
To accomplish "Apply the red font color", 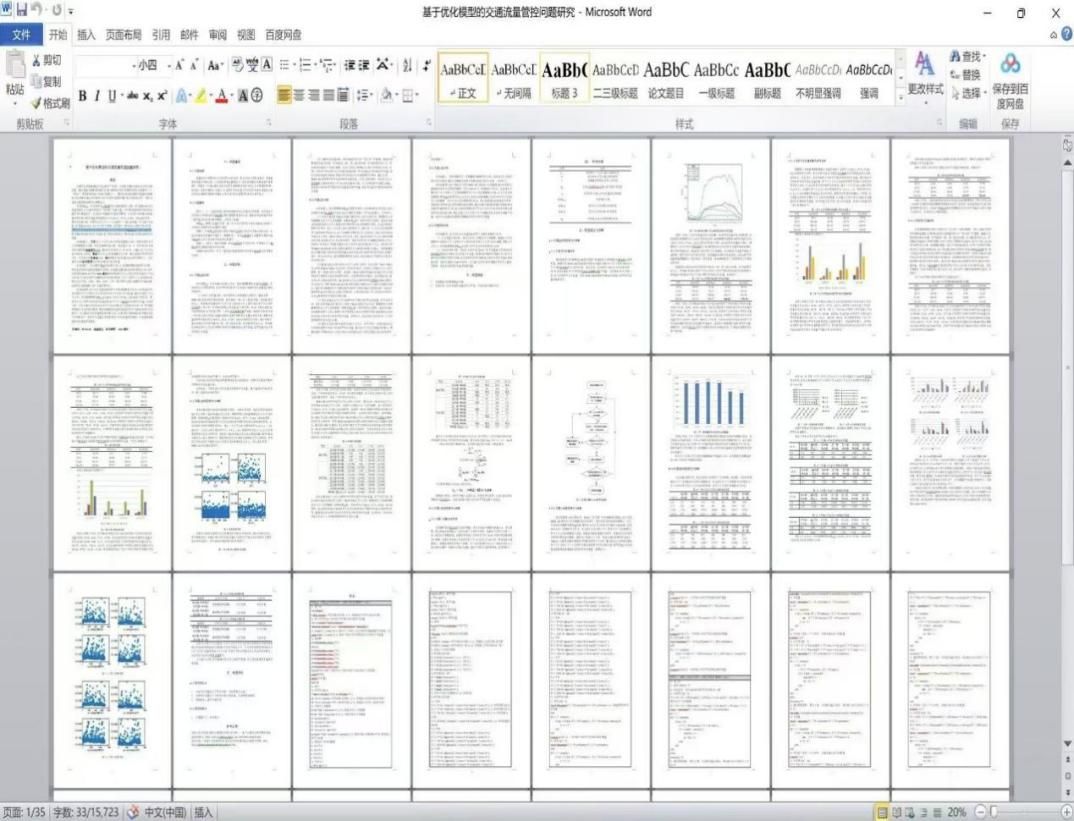I will tap(221, 95).
